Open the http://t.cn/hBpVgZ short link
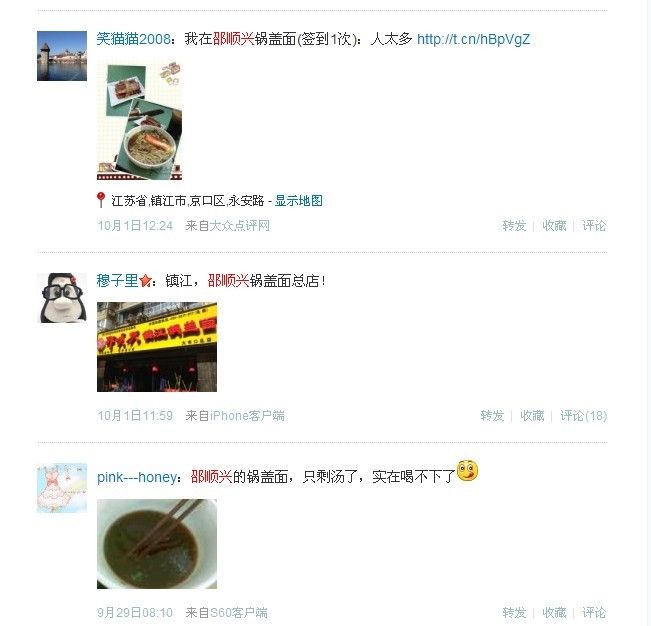Image resolution: width=651 pixels, height=626 pixels. pyautogui.click(x=473, y=39)
